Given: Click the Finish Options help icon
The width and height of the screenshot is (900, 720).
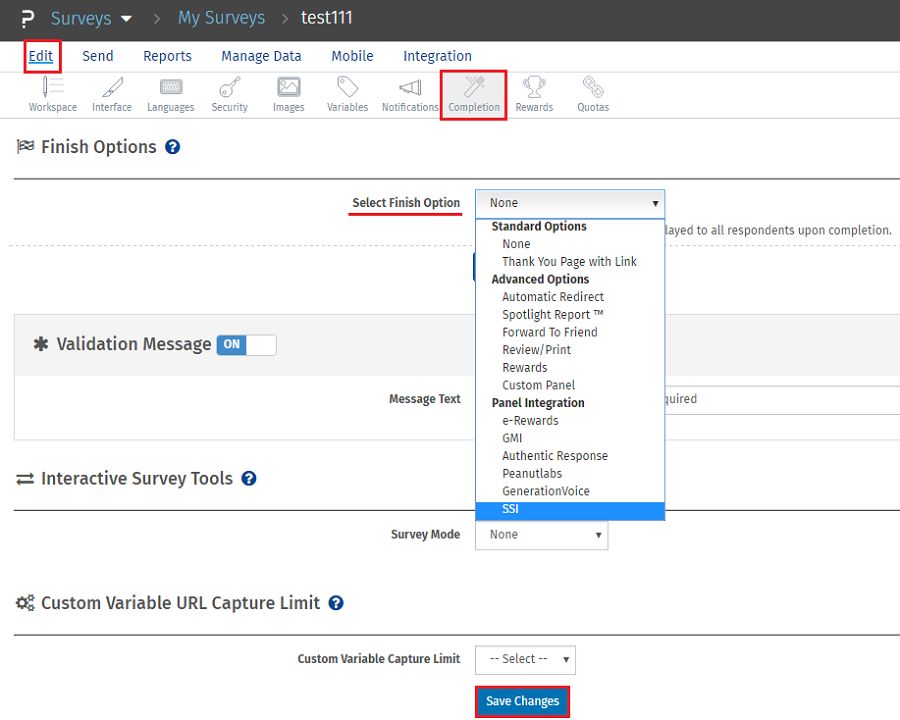Looking at the screenshot, I should pos(173,146).
